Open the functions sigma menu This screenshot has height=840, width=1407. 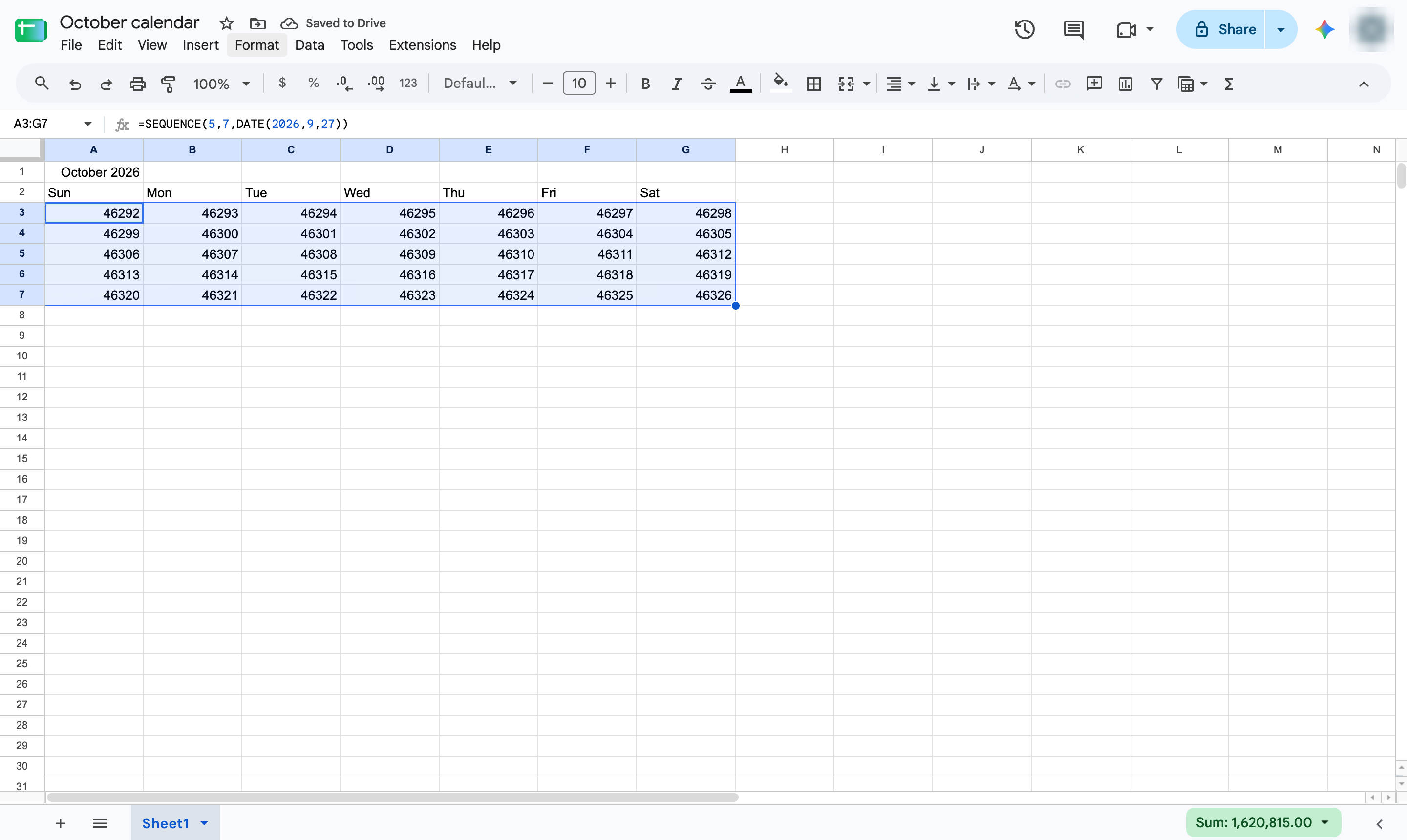click(x=1229, y=84)
